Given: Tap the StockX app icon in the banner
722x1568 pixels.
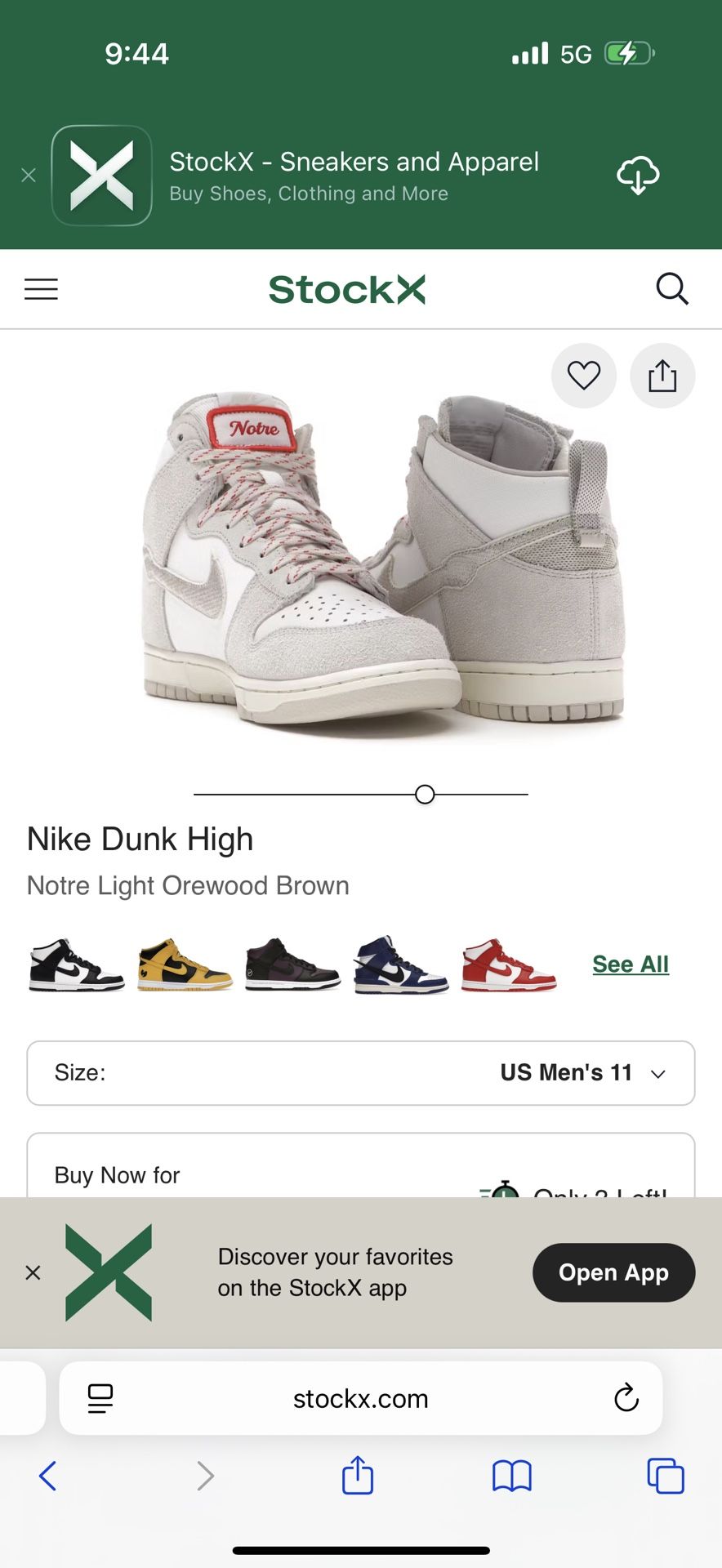Looking at the screenshot, I should click(102, 175).
